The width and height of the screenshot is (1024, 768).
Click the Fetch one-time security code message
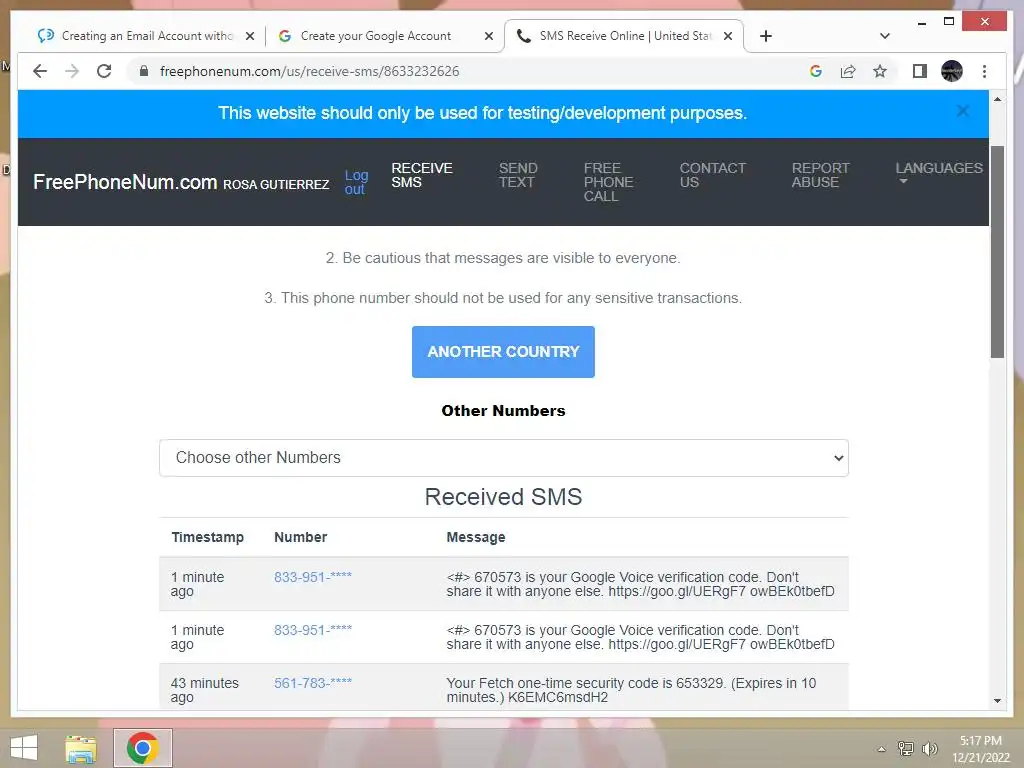(631, 690)
